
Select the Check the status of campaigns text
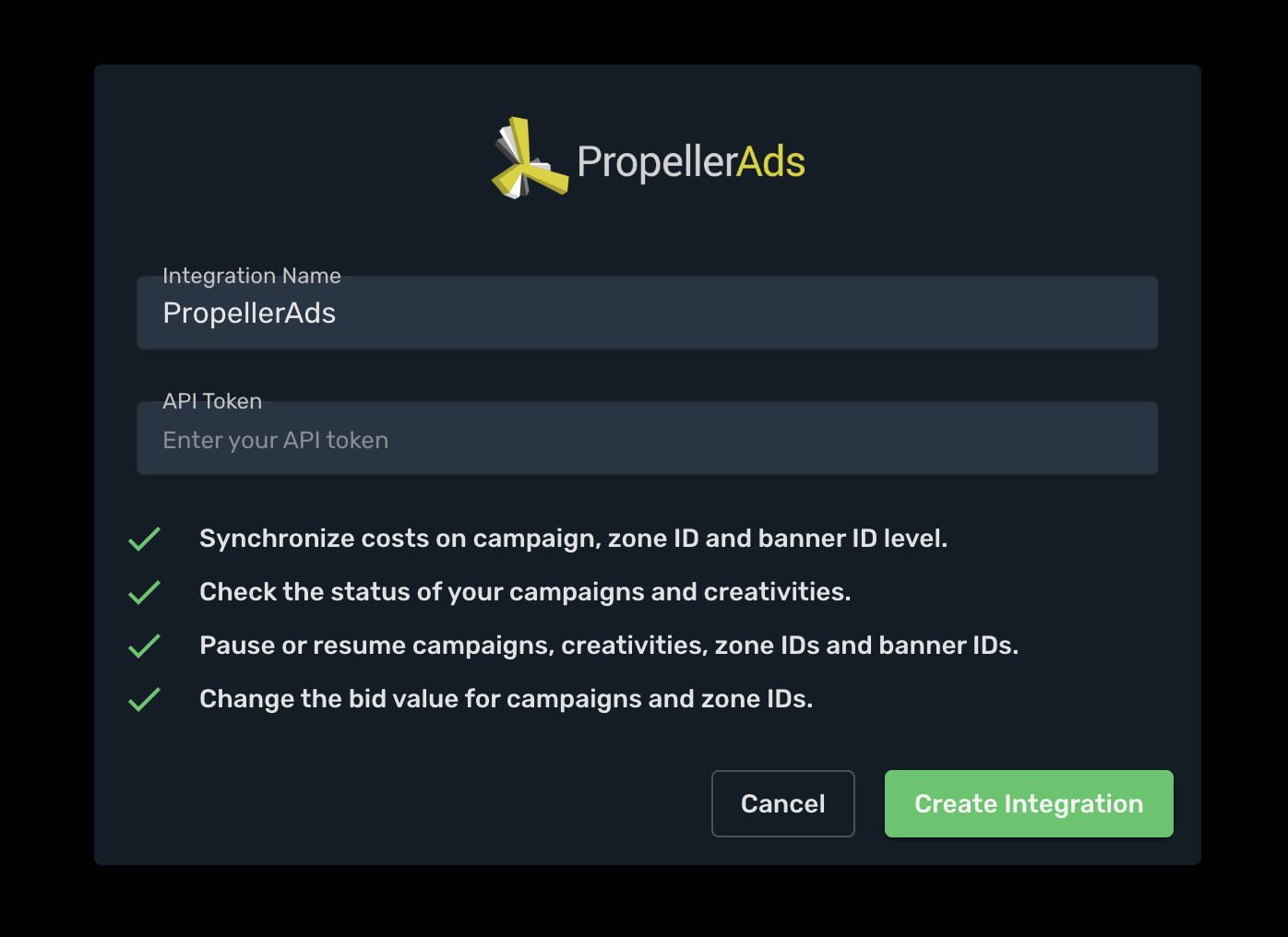(x=525, y=592)
